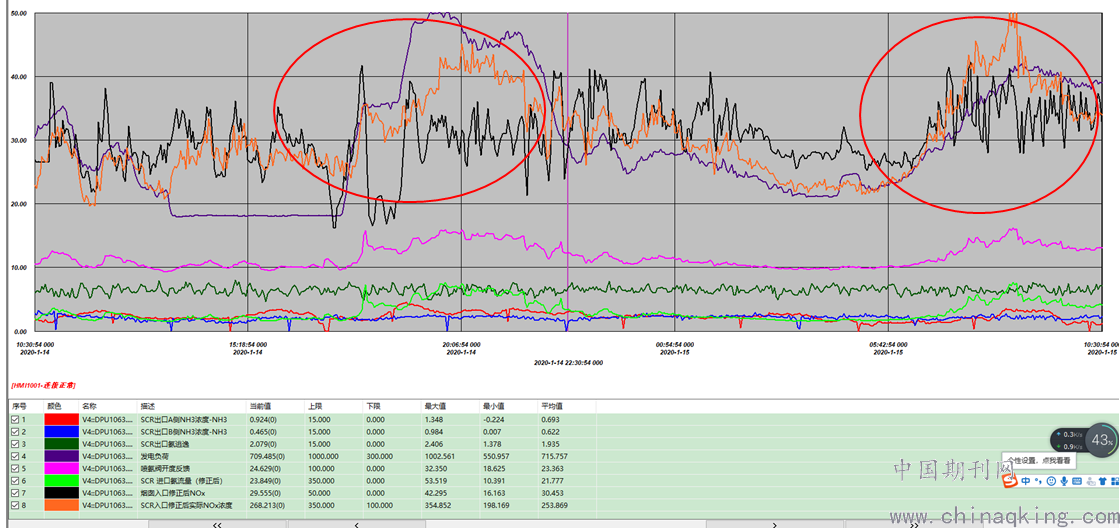Start voice input with microphone icon
1120x528 pixels.
coord(1064,481)
